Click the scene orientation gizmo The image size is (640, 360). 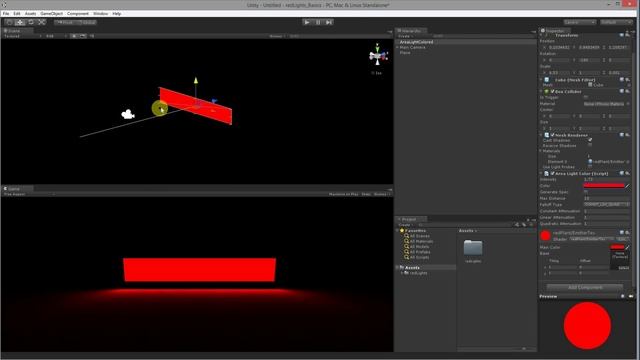[378, 56]
